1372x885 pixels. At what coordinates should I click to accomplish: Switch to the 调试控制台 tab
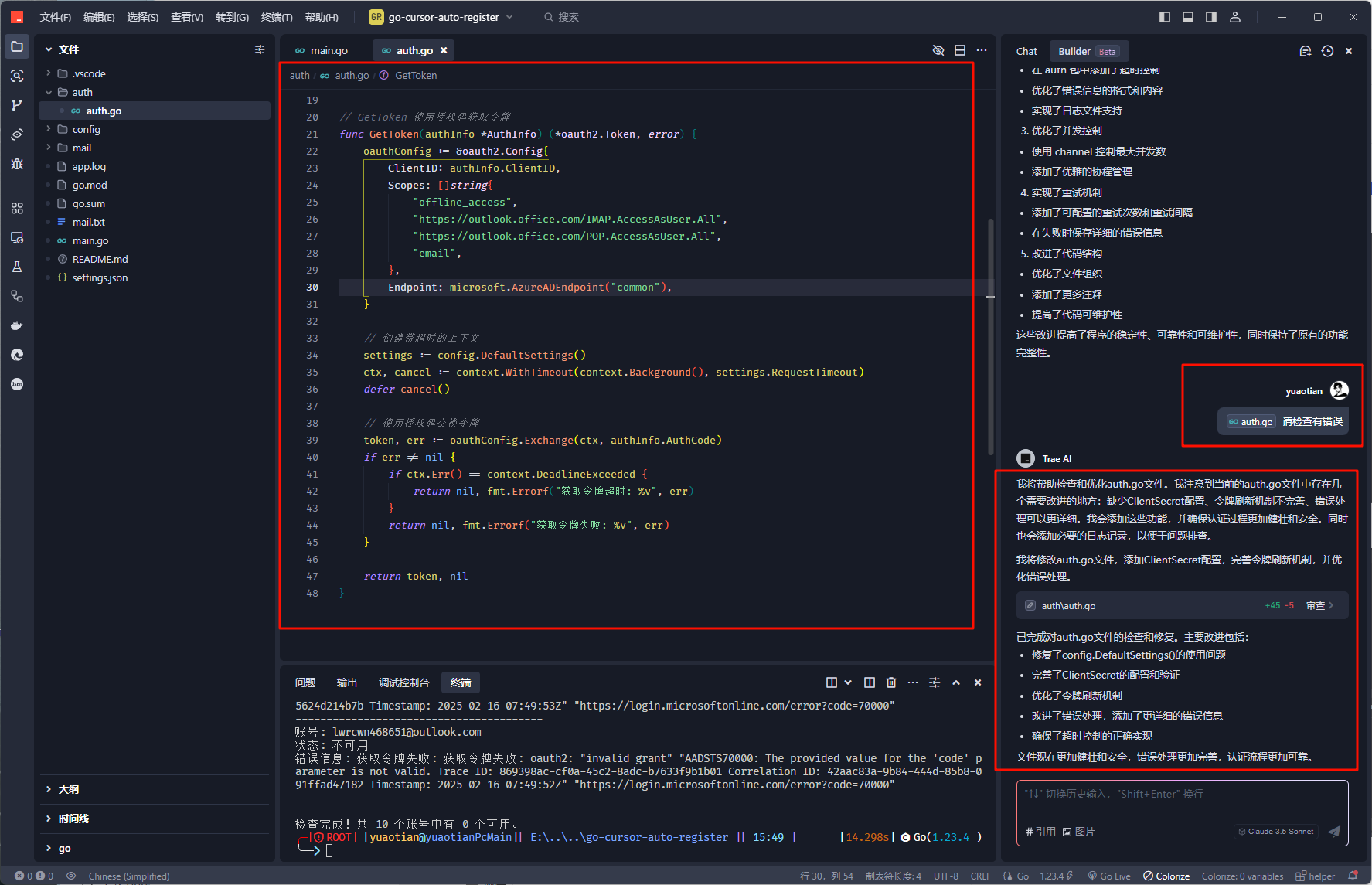click(x=403, y=682)
